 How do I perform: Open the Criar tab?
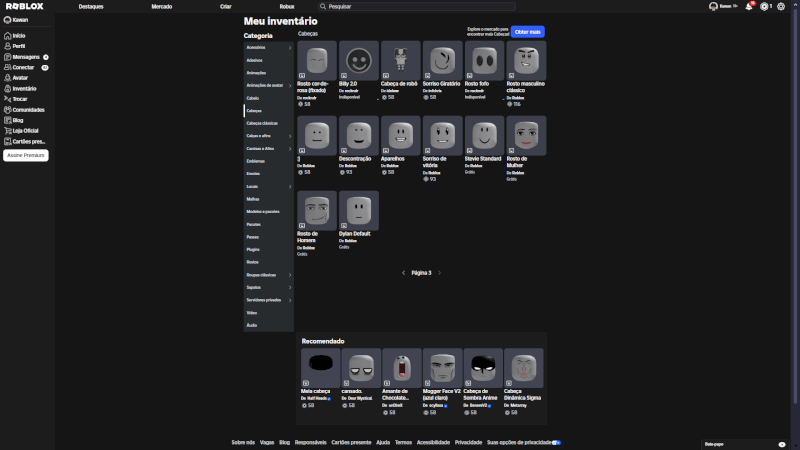point(226,7)
